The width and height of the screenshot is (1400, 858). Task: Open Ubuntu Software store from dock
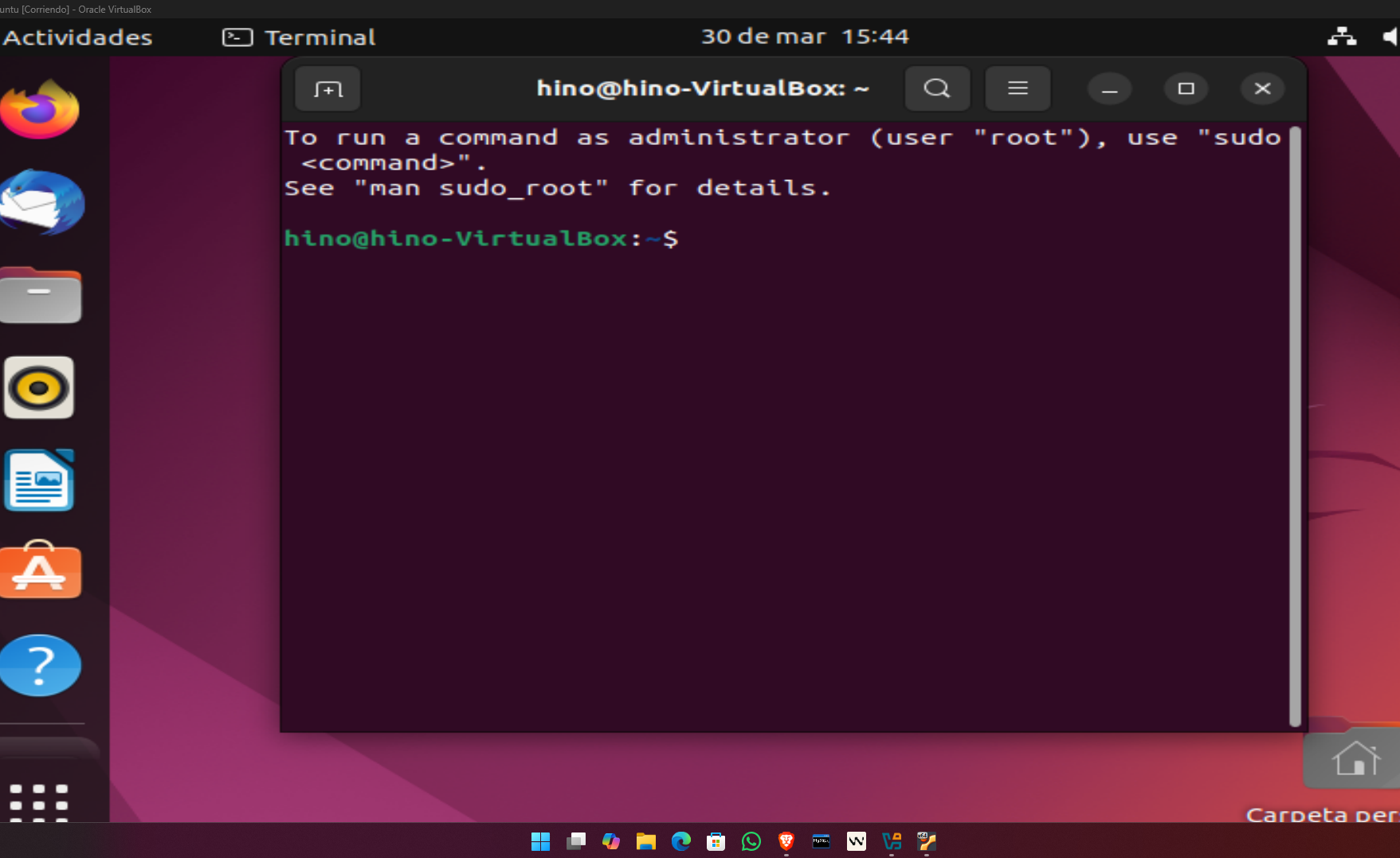[x=41, y=570]
